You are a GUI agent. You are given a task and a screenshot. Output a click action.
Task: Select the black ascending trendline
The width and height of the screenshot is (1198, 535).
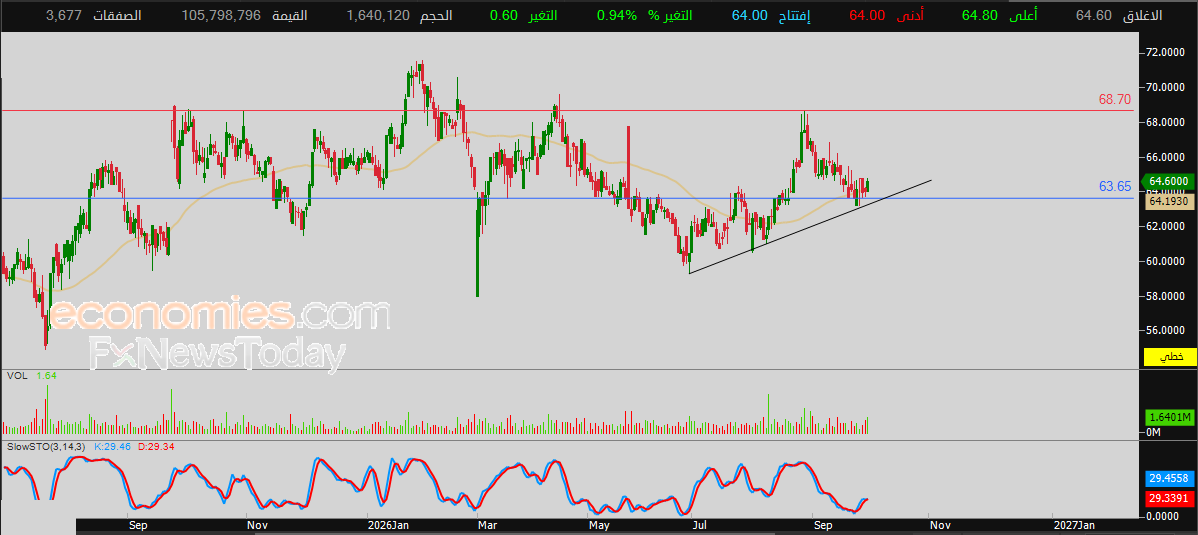810,227
